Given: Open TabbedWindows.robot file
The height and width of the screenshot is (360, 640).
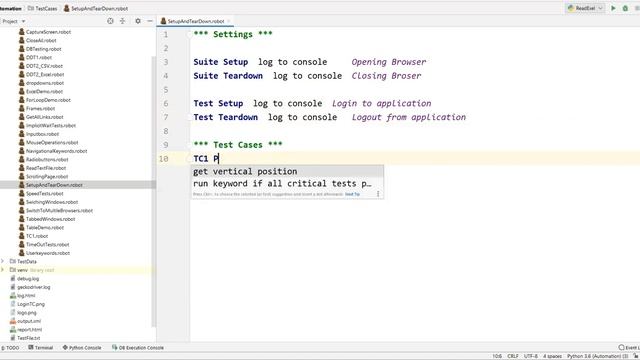Looking at the screenshot, I should [47, 219].
